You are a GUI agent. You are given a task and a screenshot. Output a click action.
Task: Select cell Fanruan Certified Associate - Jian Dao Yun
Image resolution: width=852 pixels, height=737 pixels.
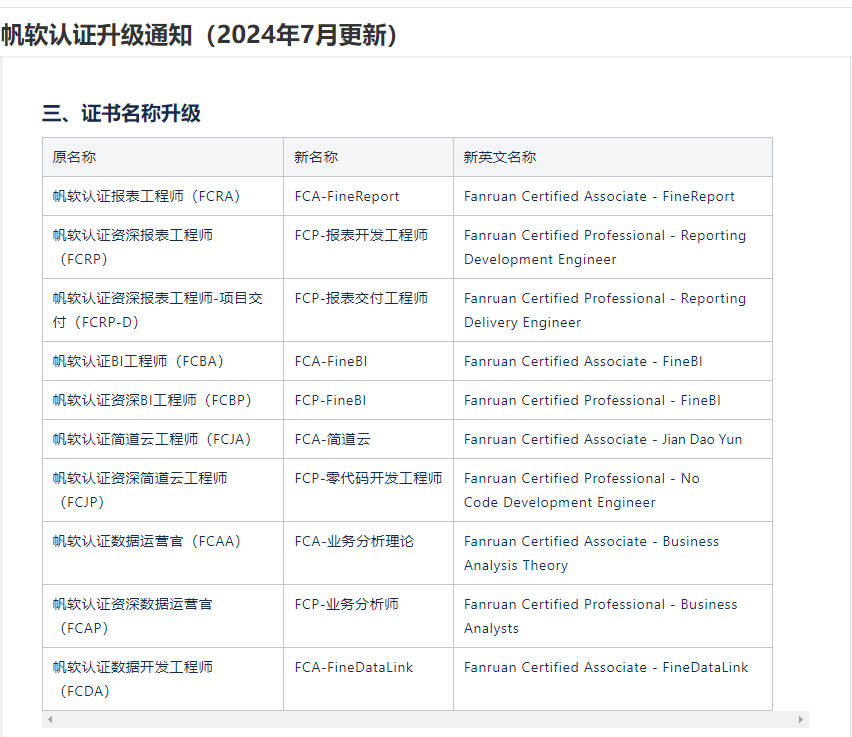[x=613, y=439]
